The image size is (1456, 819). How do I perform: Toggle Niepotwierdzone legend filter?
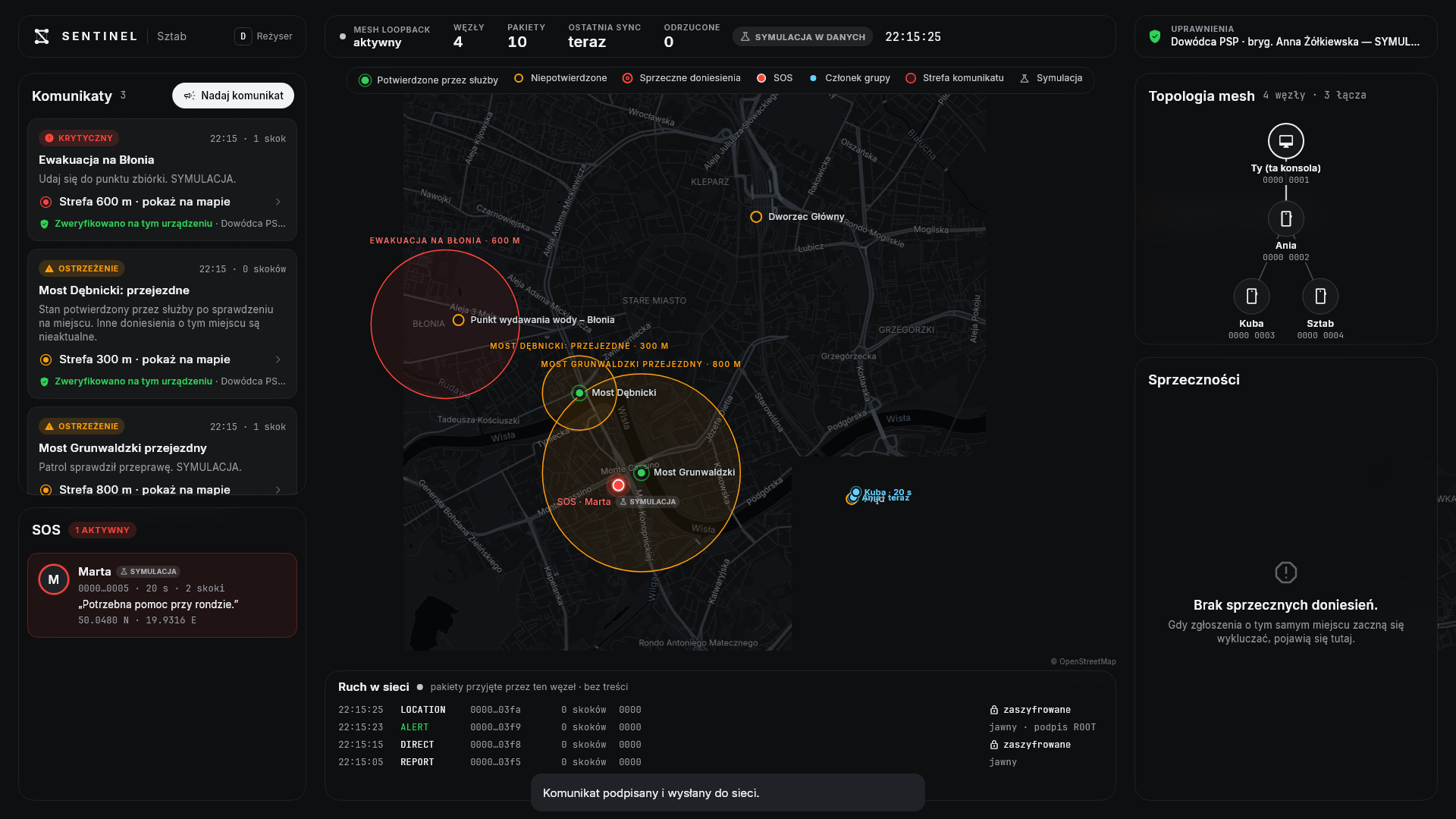560,78
